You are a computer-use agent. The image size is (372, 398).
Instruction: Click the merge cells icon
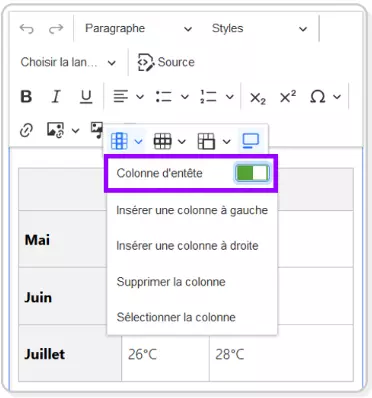tap(206, 141)
